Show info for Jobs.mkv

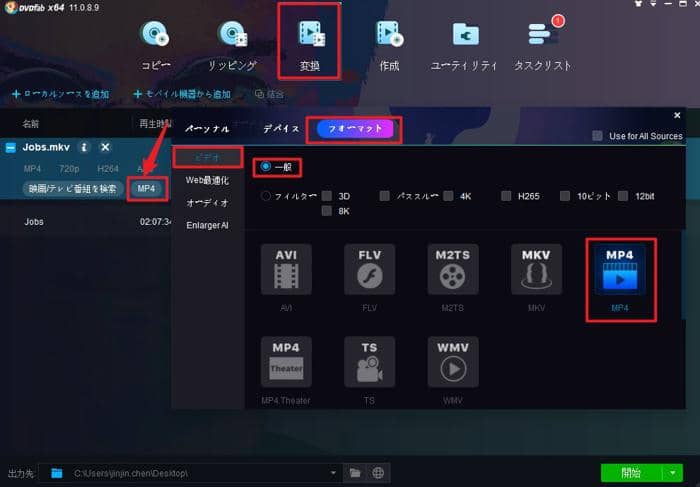pos(84,147)
